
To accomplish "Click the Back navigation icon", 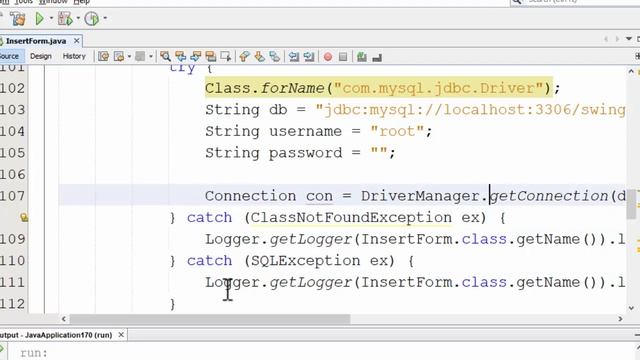I will click(119, 56).
